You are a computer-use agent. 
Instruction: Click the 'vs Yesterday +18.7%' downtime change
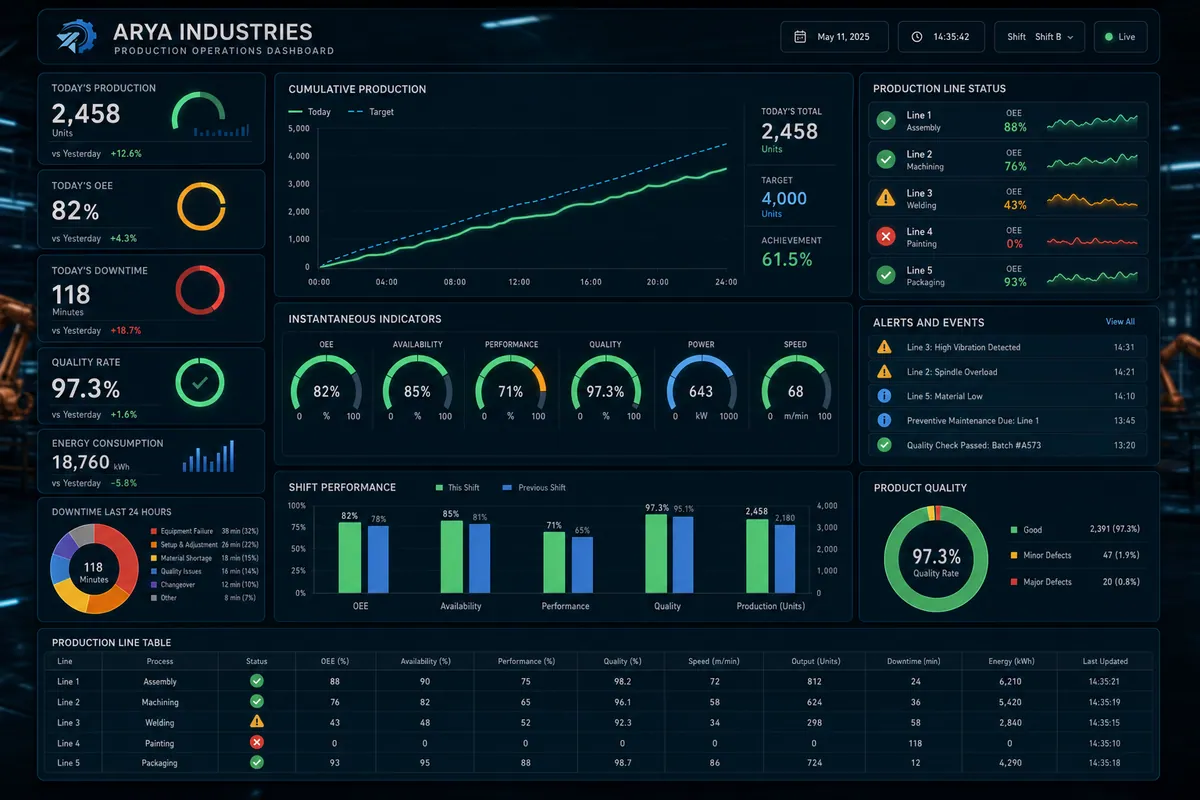click(x=97, y=330)
